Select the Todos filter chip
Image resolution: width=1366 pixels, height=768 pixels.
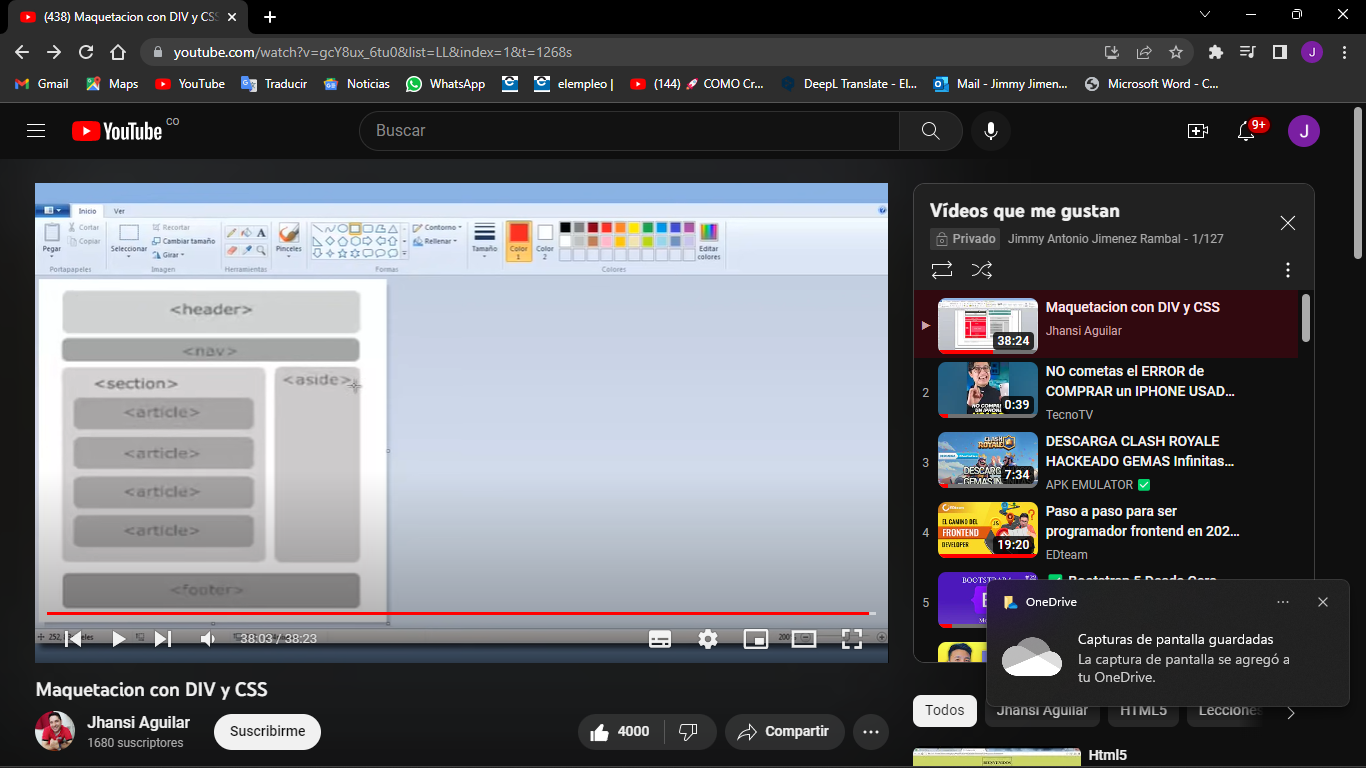click(944, 710)
